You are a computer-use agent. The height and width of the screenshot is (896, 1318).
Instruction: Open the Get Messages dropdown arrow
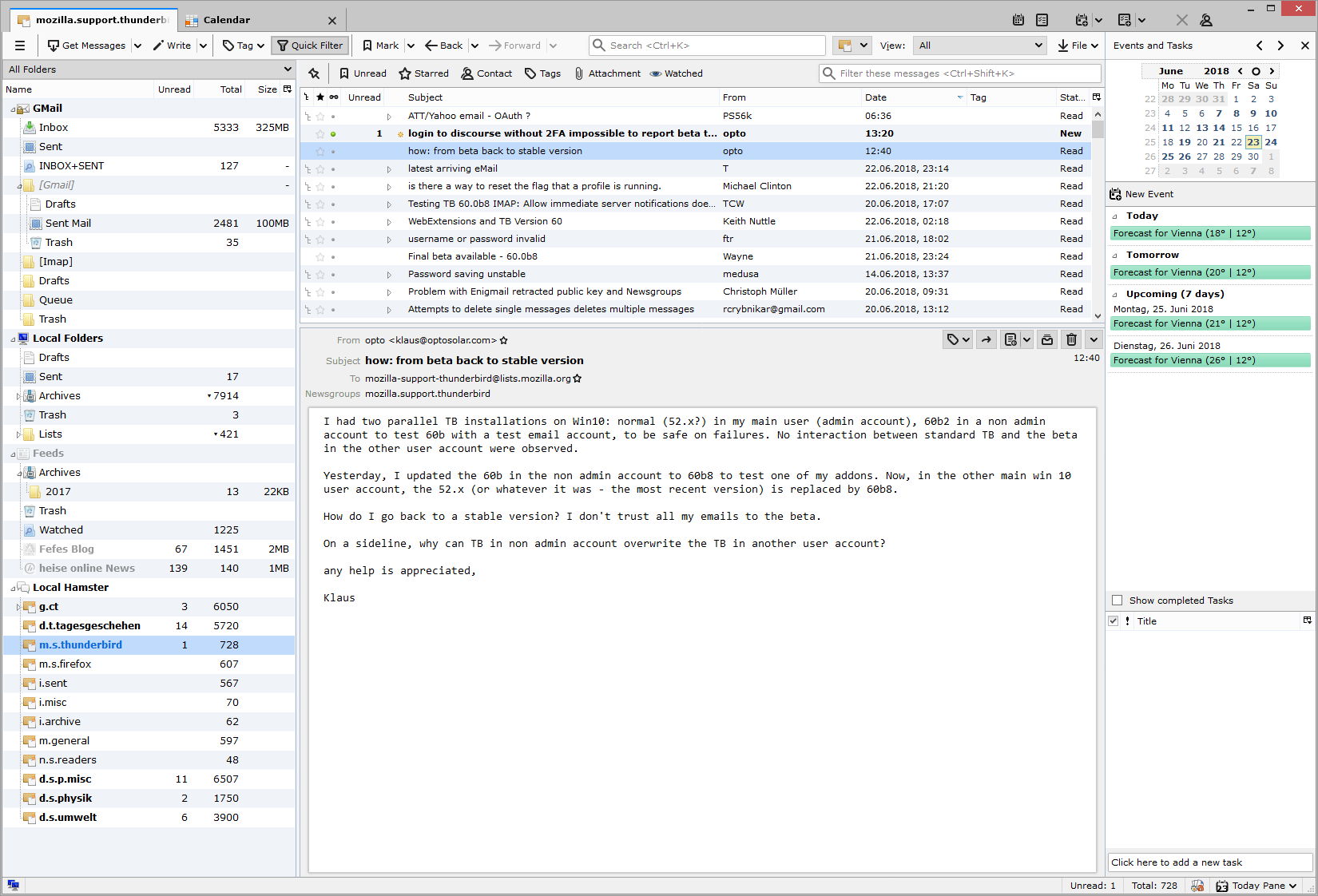137,46
